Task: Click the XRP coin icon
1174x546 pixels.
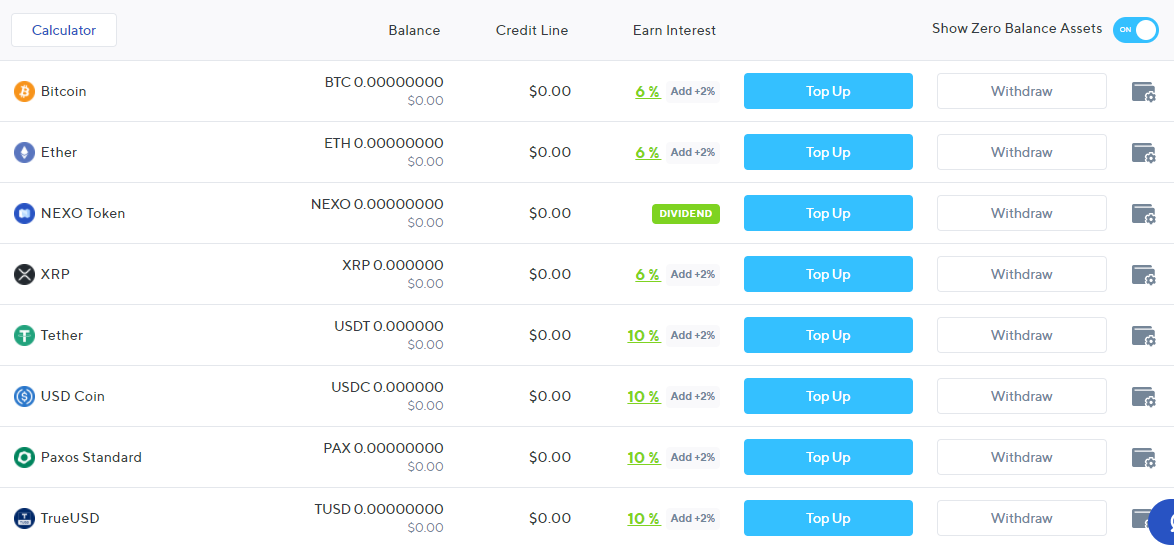Action: 25,274
